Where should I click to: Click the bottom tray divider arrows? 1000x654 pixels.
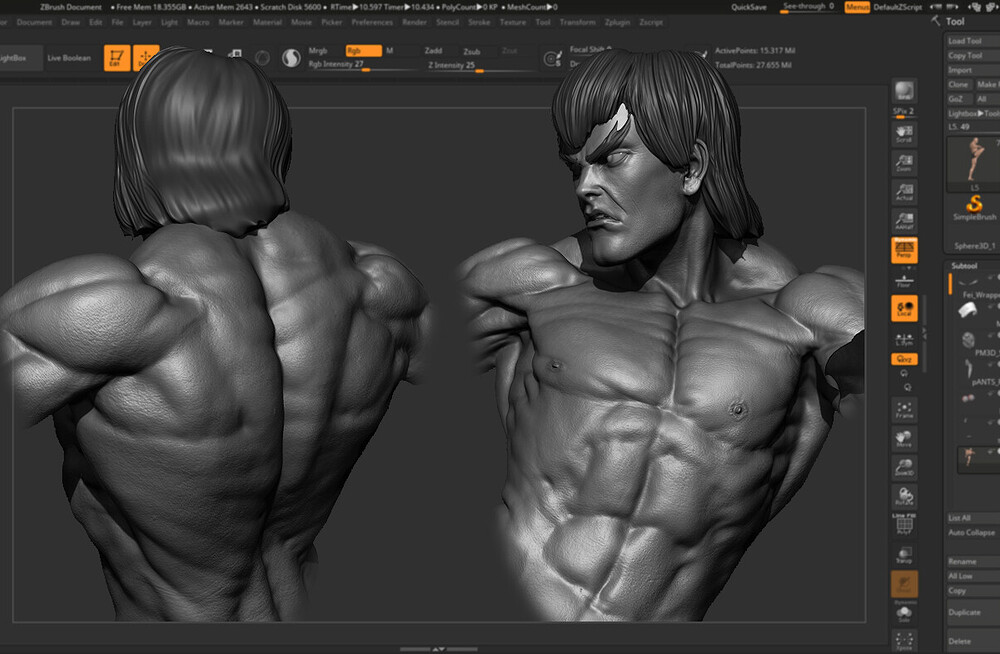pos(439,649)
